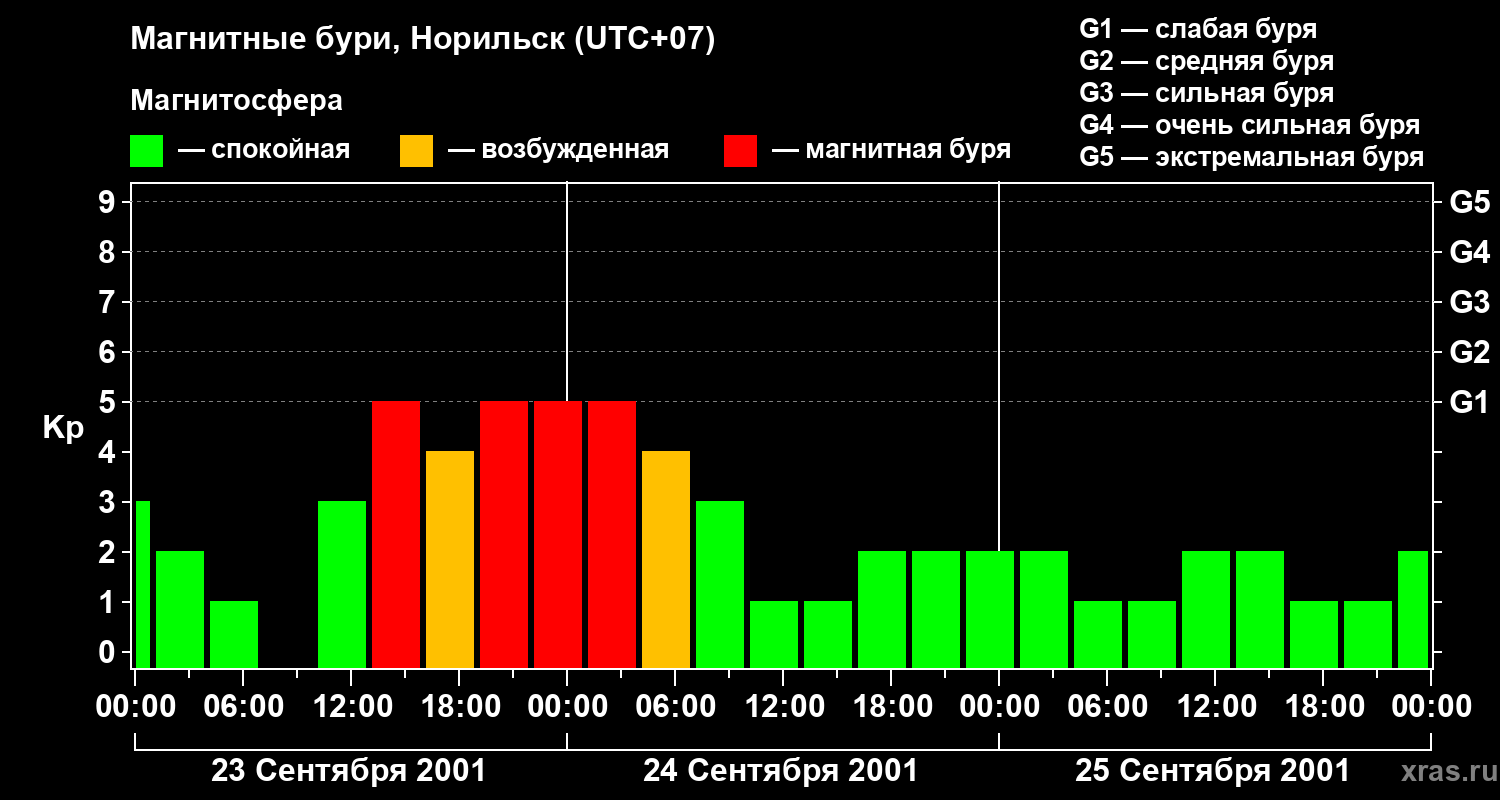Click the G5 label on right axis
1500x800 pixels.
[x=1470, y=202]
